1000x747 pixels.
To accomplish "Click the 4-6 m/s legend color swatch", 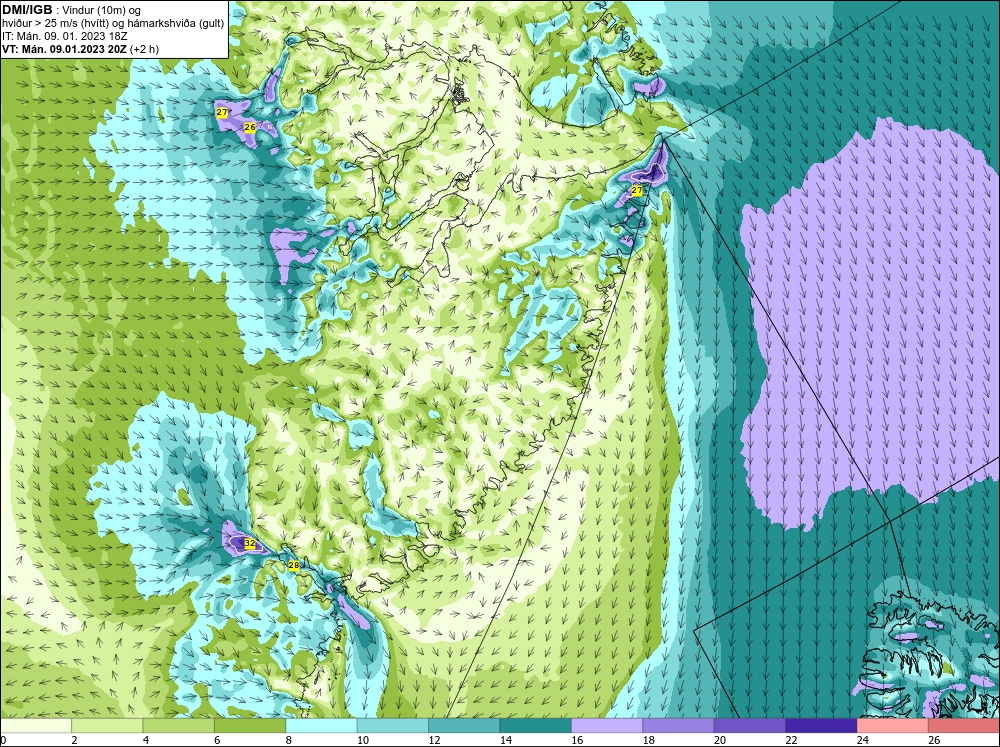I will pyautogui.click(x=179, y=726).
